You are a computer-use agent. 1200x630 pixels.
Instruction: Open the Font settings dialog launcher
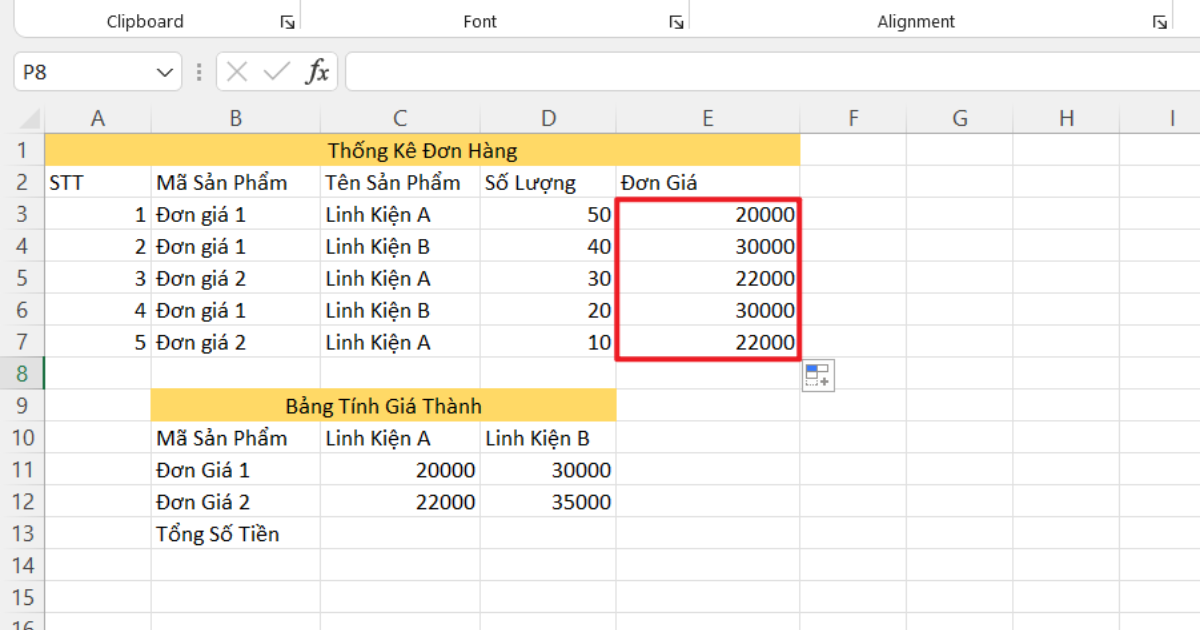[676, 22]
